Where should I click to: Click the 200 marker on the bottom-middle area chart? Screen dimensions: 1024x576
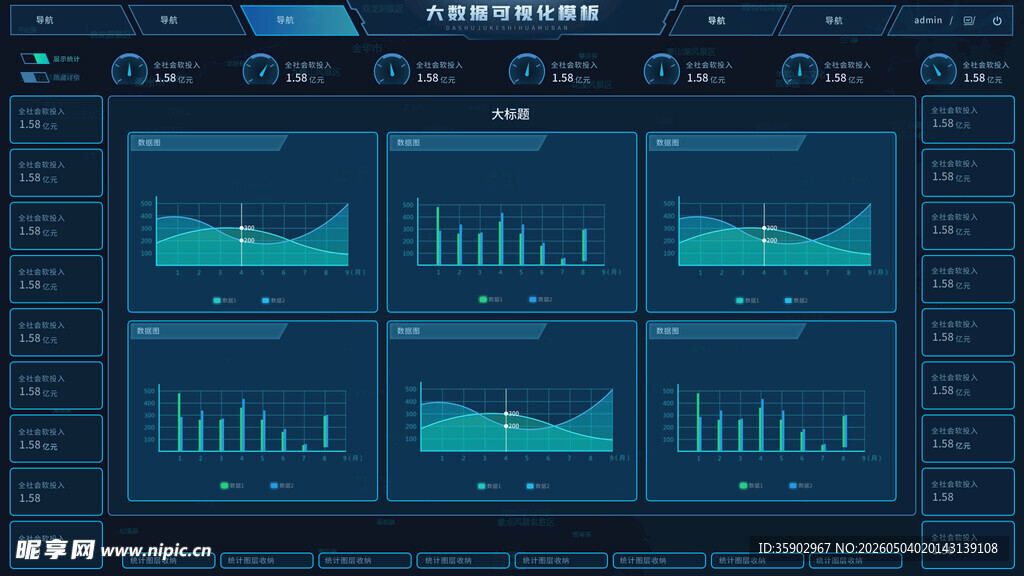click(506, 426)
